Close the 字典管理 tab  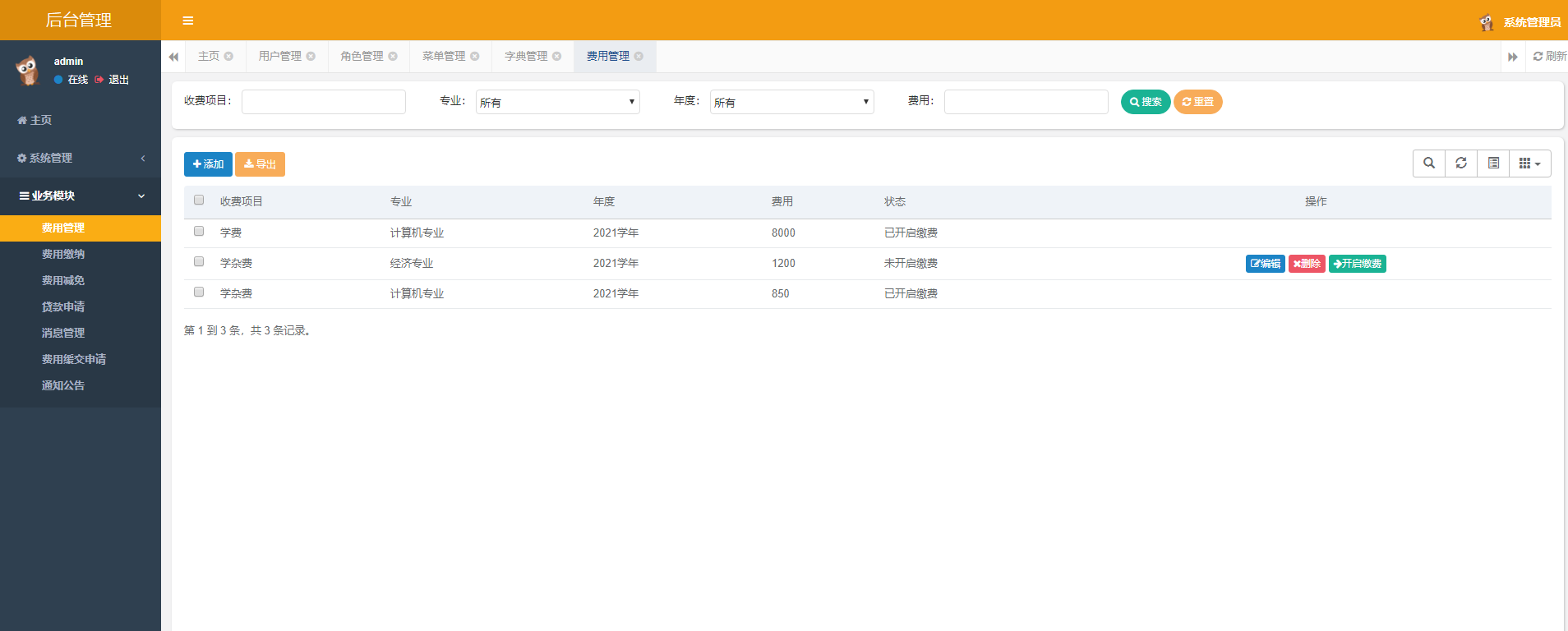(556, 56)
